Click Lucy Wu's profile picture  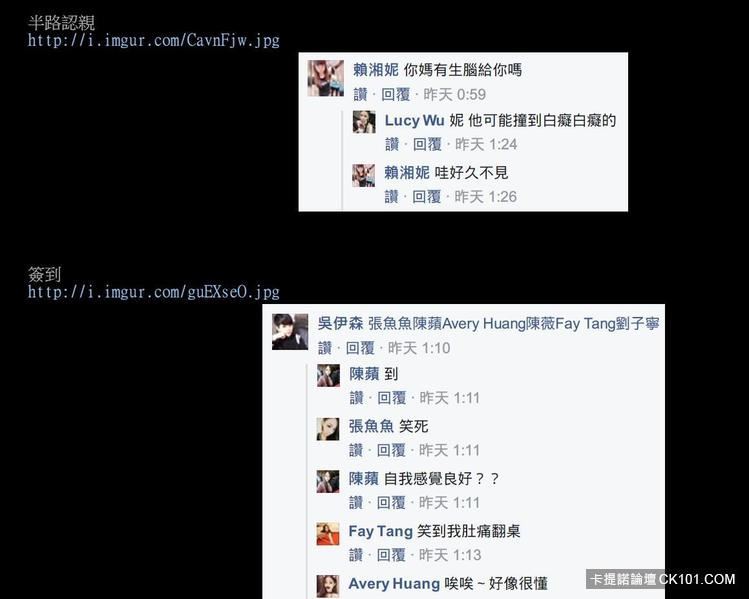point(364,122)
